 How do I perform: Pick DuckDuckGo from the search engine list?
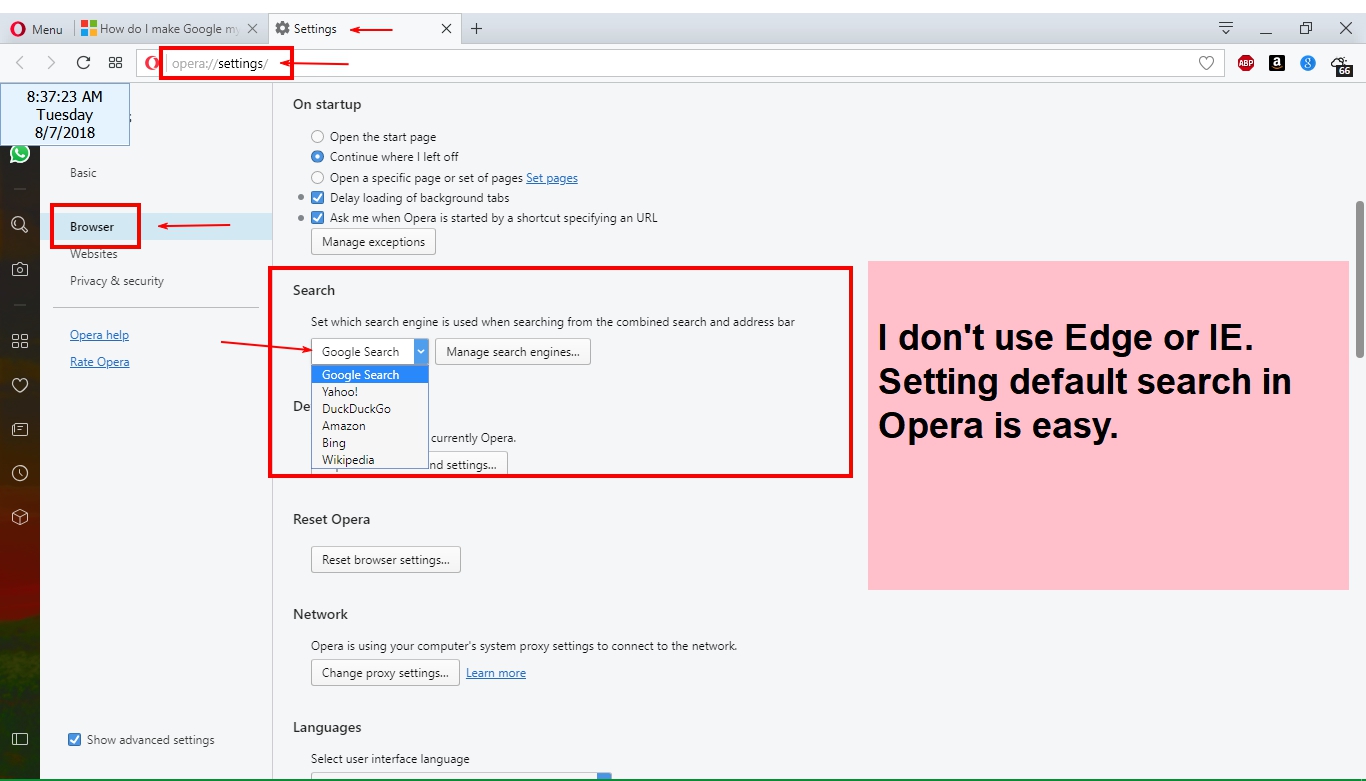[x=370, y=409]
